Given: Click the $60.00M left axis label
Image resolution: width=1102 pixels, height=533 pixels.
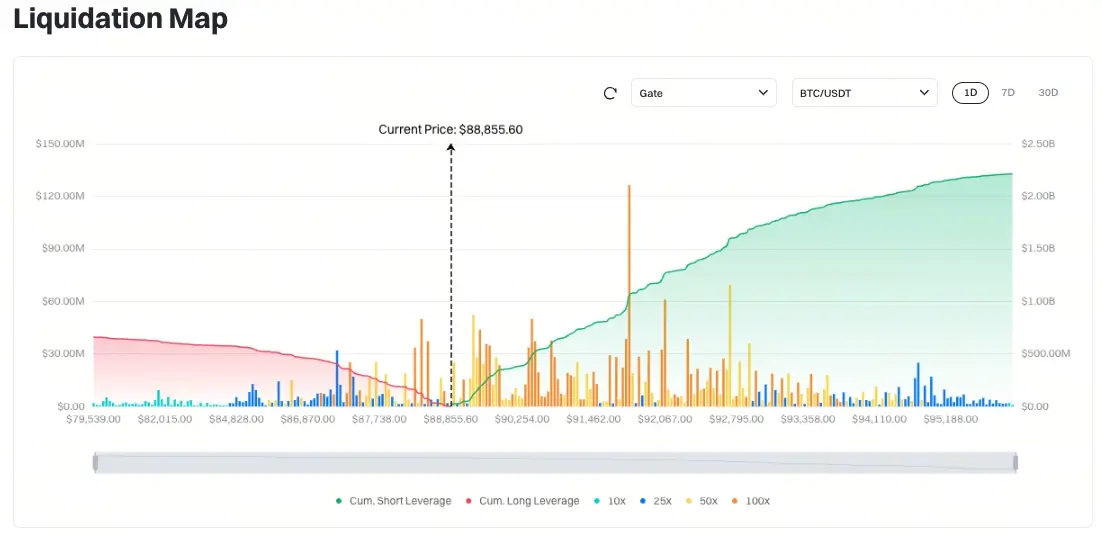Looking at the screenshot, I should (63, 302).
